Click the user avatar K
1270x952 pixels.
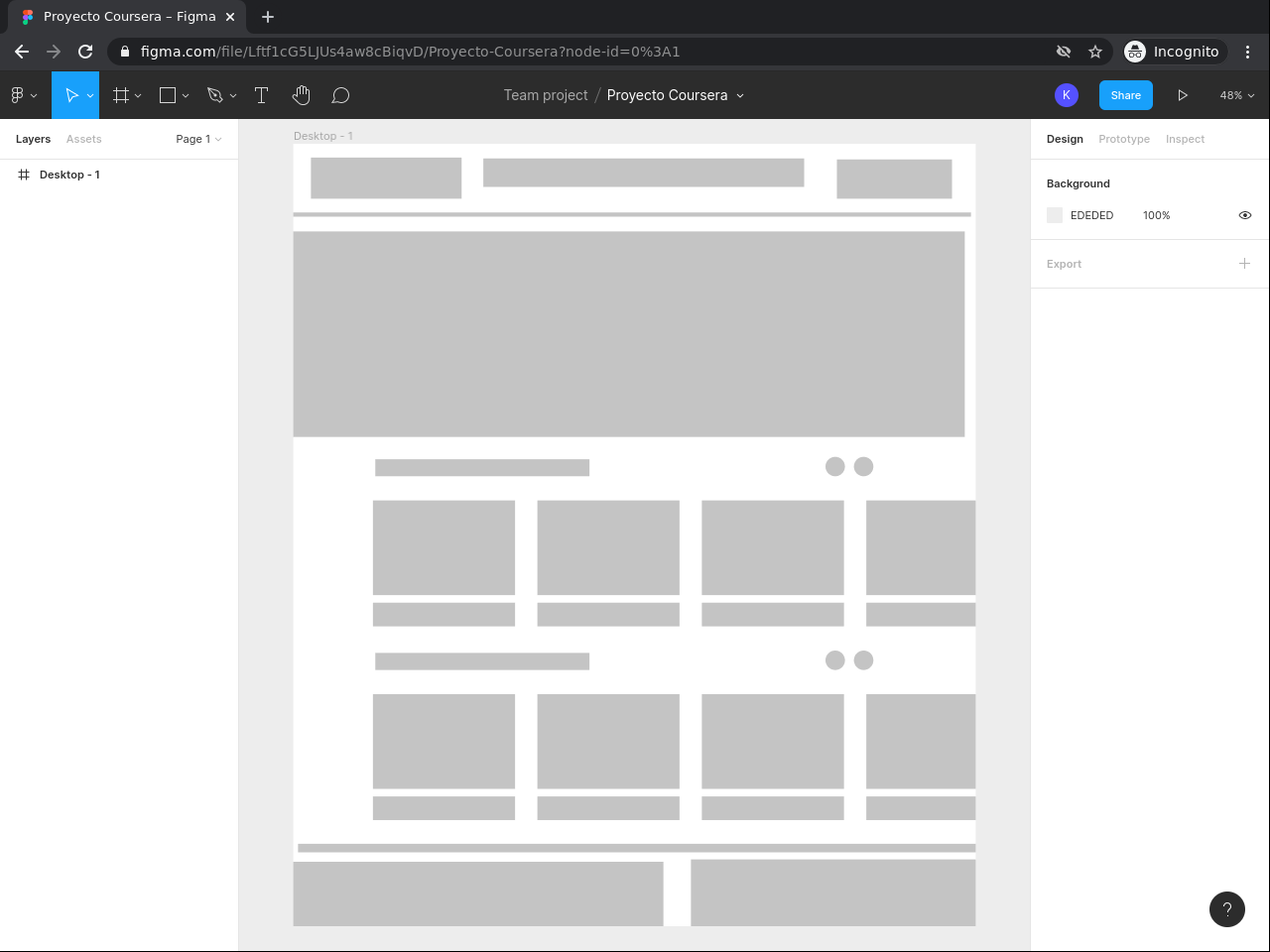(x=1067, y=95)
